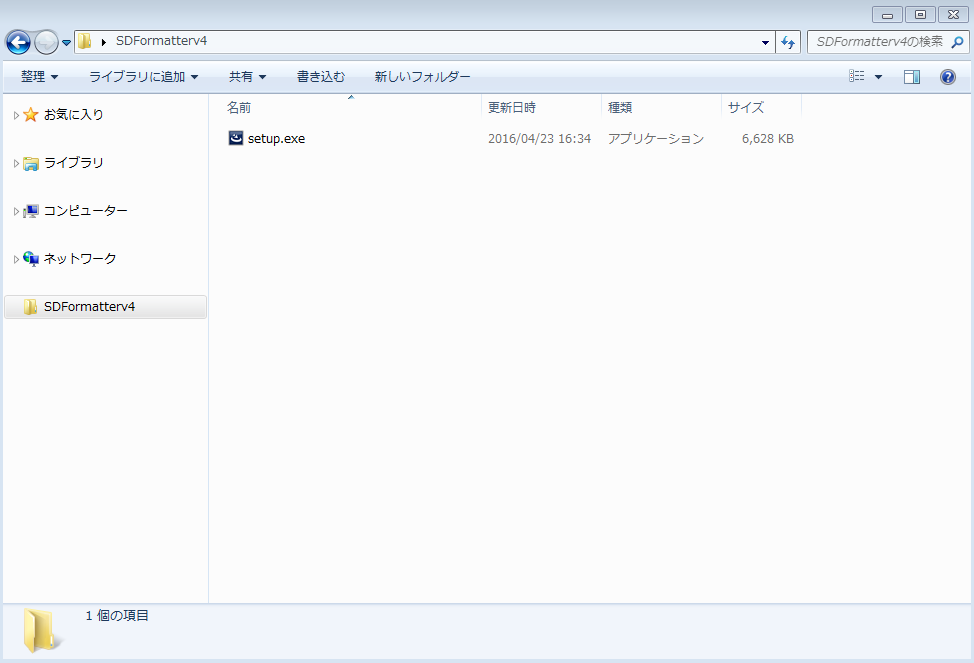Select the setup.exe application icon
The image size is (974, 663).
click(236, 138)
